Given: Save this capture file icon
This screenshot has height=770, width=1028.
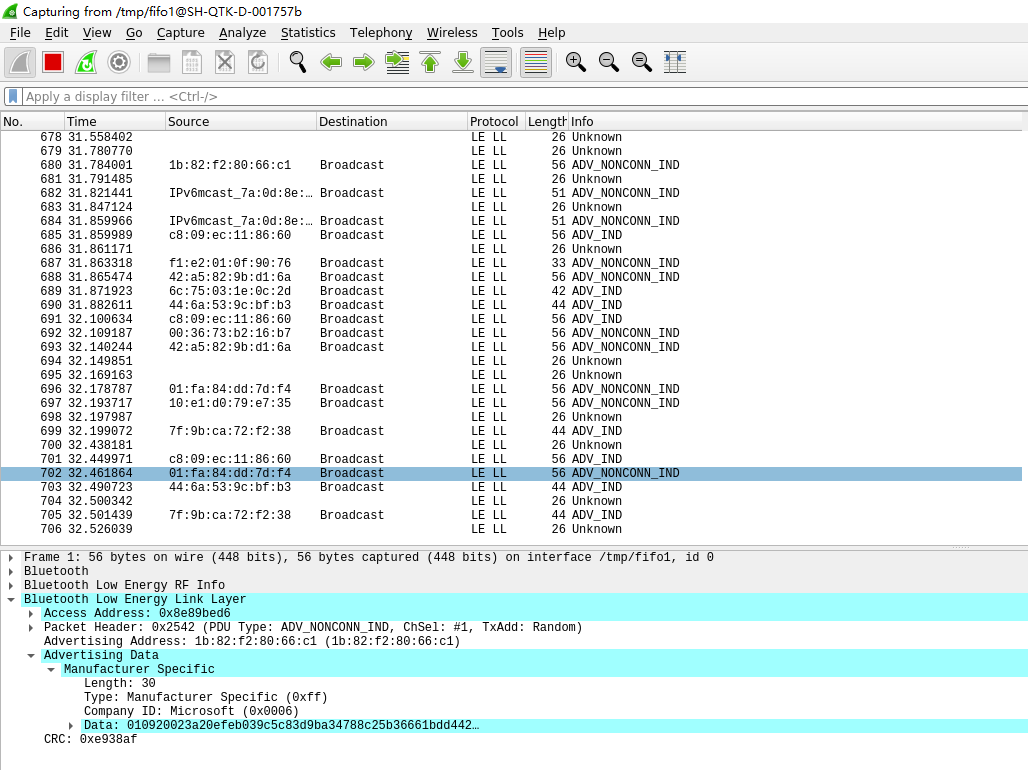Looking at the screenshot, I should click(191, 62).
